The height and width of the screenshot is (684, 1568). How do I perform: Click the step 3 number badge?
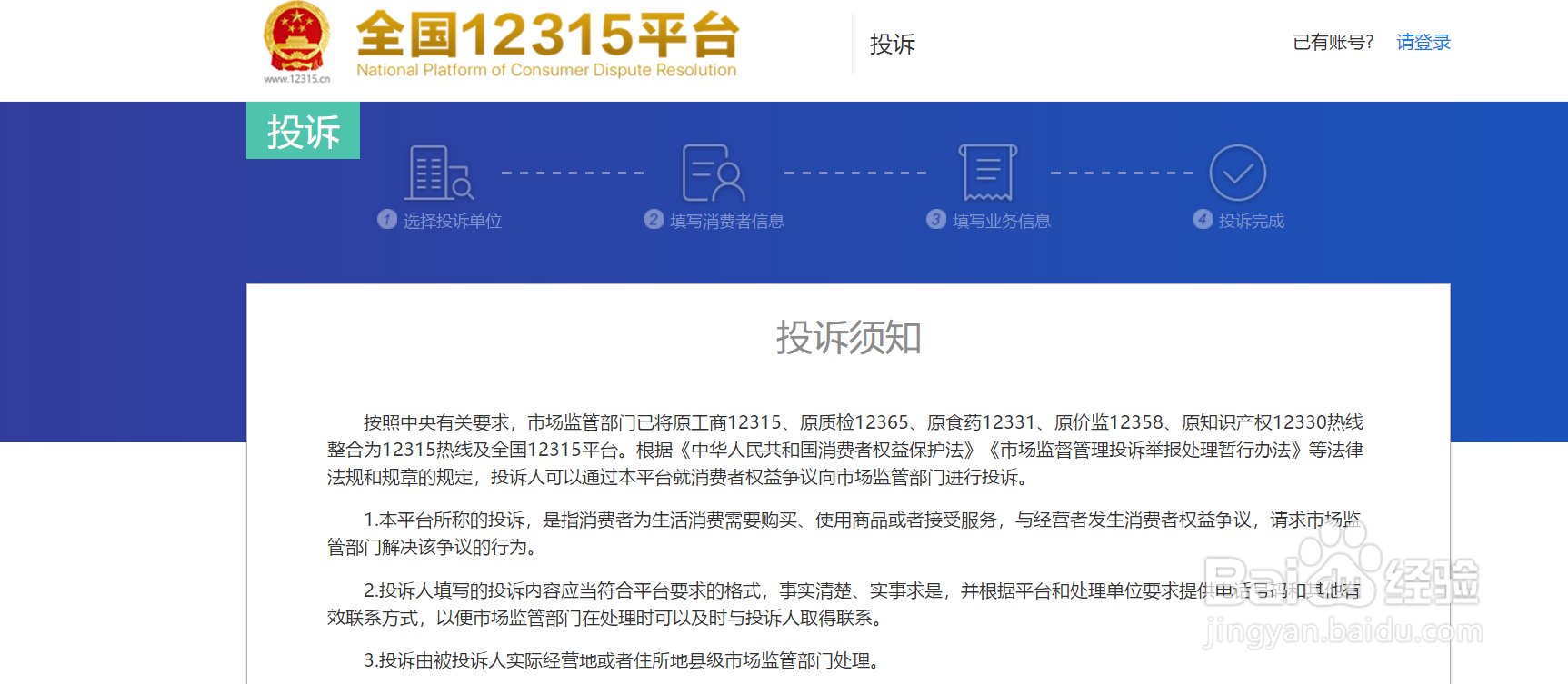(x=936, y=220)
